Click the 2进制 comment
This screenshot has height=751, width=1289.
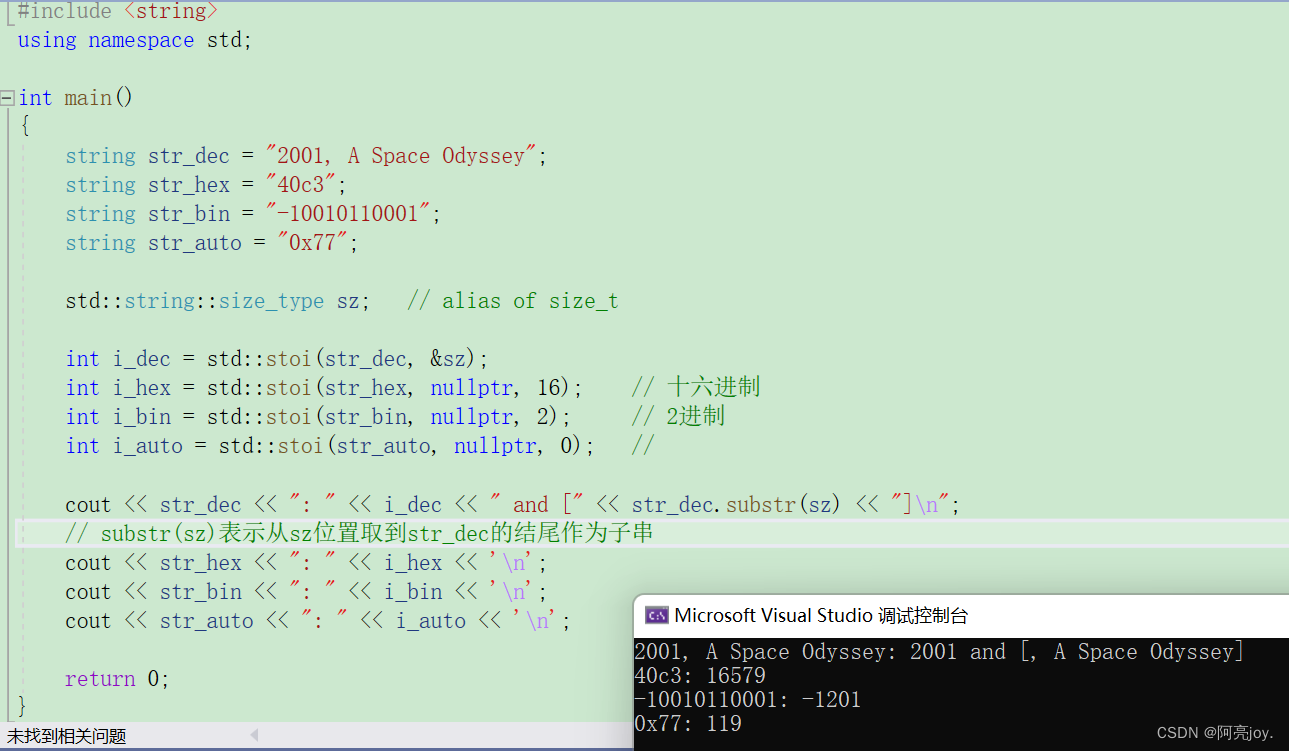678,417
